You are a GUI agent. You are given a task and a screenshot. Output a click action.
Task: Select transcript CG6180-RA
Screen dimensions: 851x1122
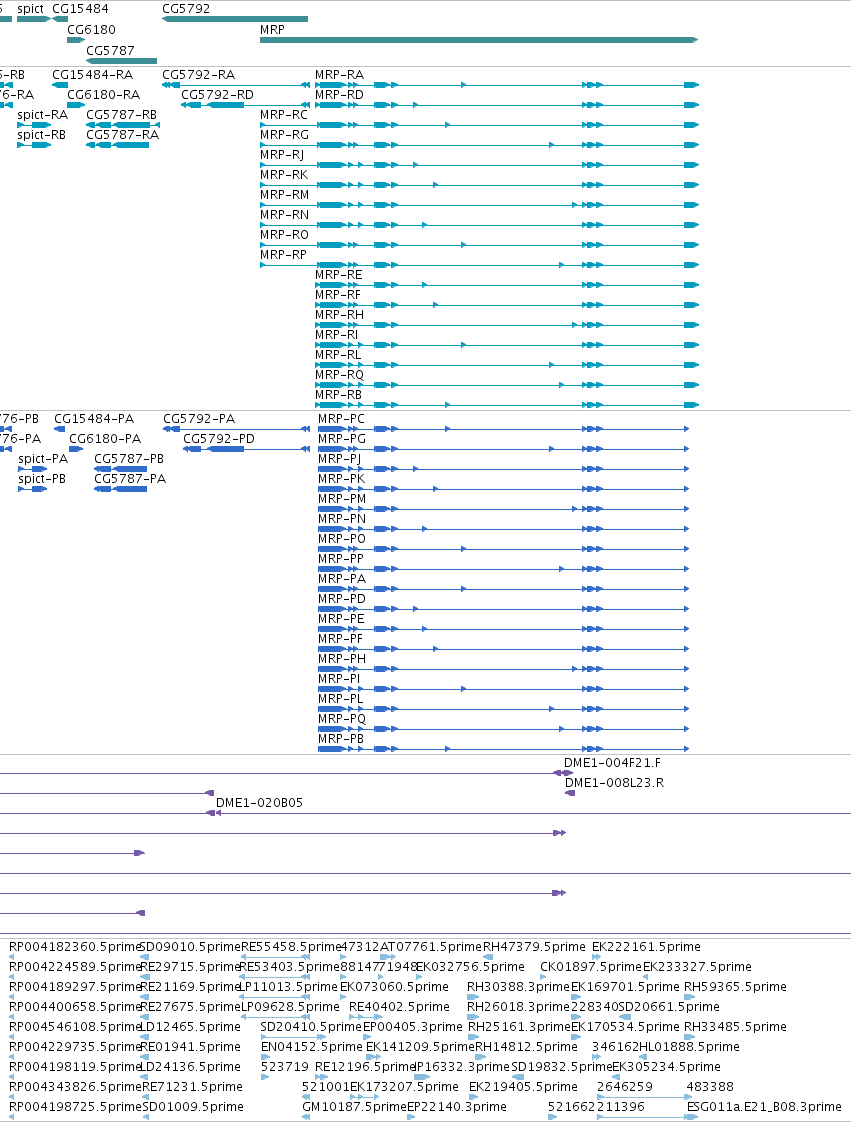click(x=104, y=95)
